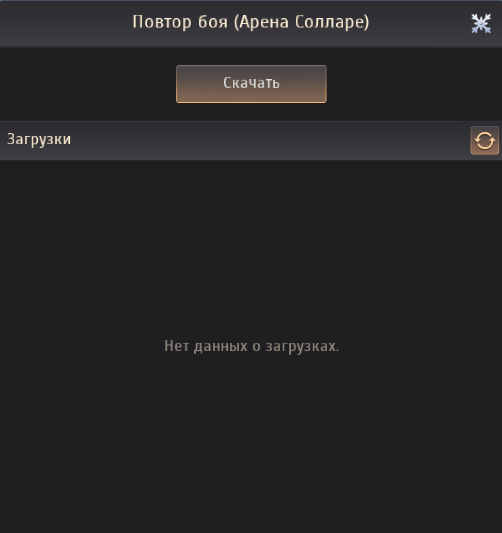Screen dimensions: 502x533
Task: Activate the sync arrows button
Action: tap(484, 140)
